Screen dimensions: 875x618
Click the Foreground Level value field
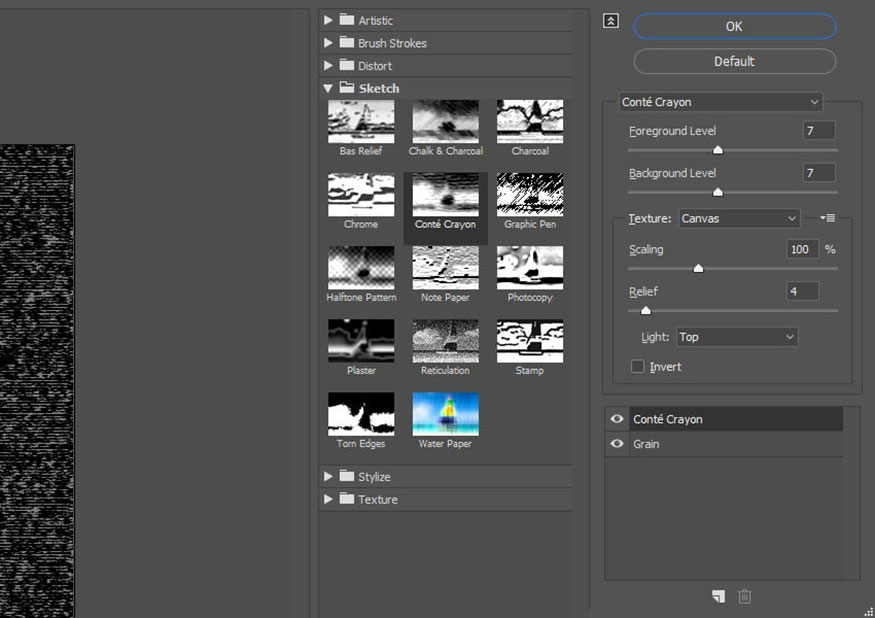pyautogui.click(x=819, y=131)
